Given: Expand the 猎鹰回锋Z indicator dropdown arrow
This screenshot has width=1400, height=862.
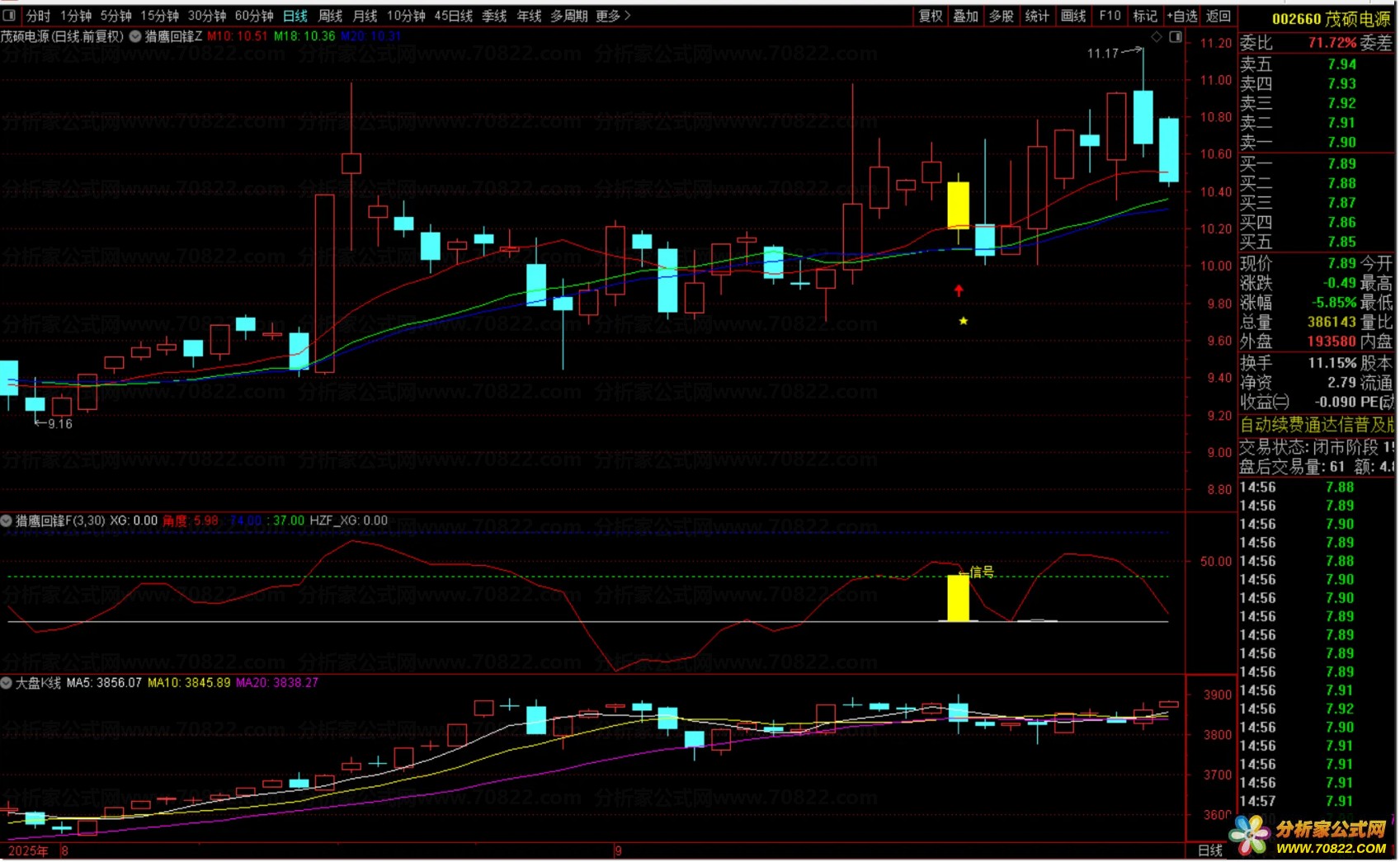Looking at the screenshot, I should click(x=135, y=36).
